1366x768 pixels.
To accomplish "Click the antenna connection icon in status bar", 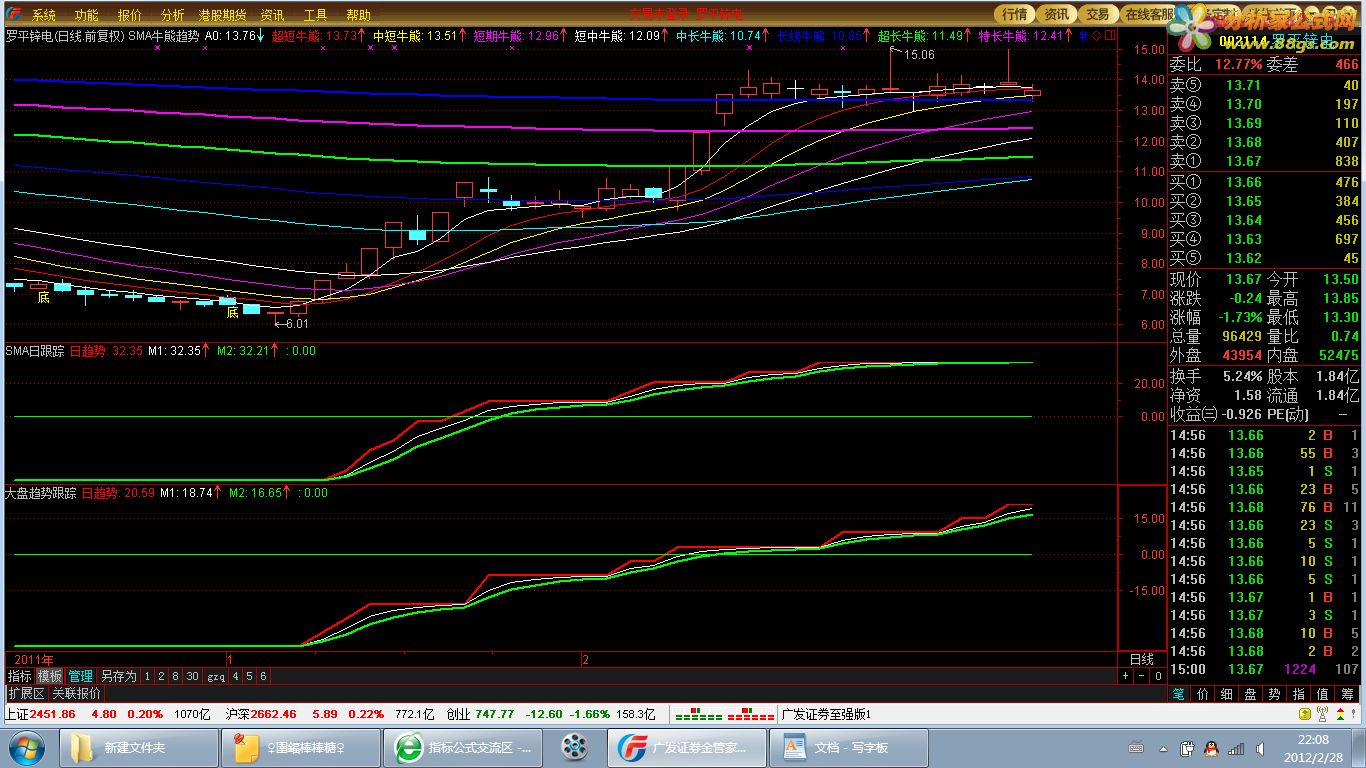I will click(1322, 714).
